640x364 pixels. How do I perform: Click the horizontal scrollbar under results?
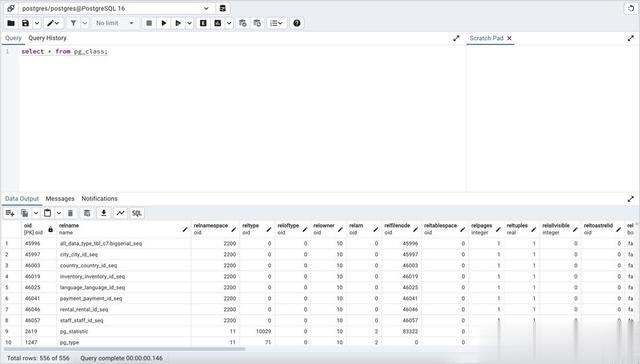pos(124,349)
